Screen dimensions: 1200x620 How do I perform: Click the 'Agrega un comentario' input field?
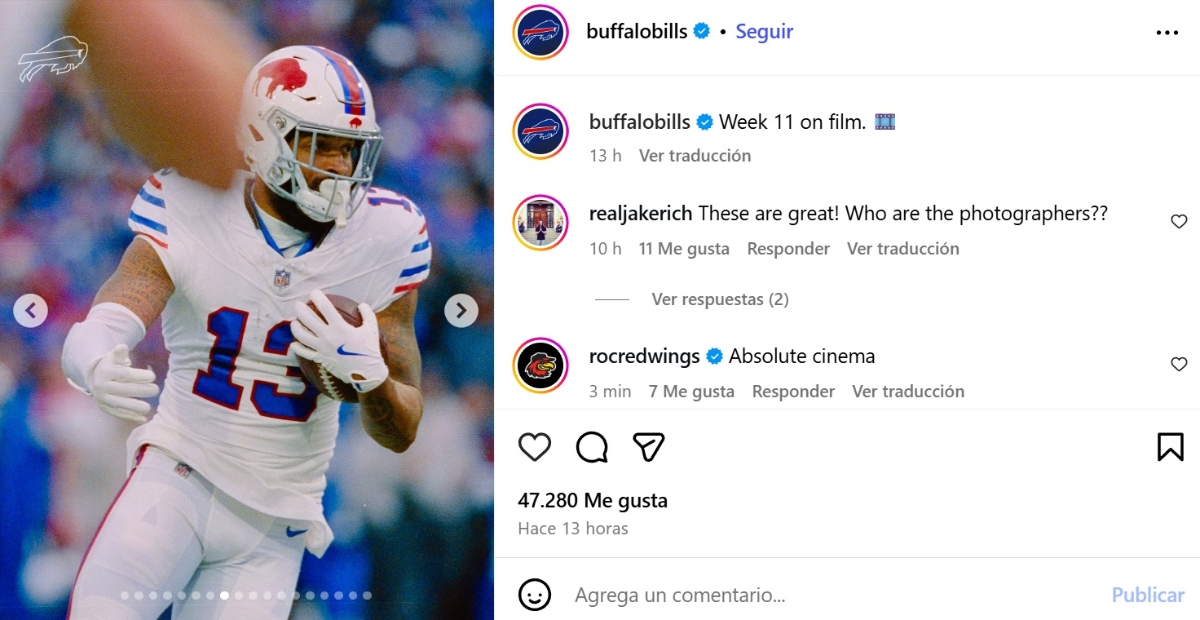(700, 594)
